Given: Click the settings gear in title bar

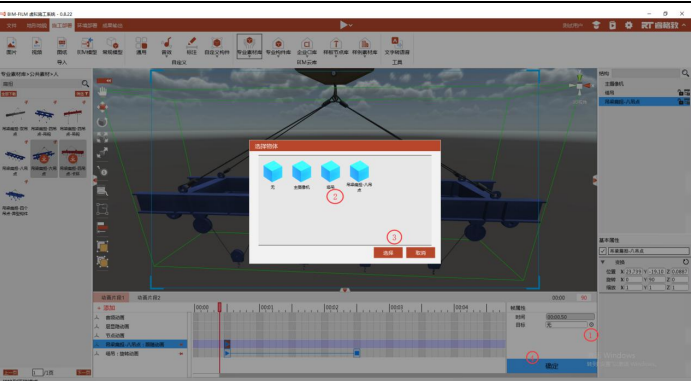Looking at the screenshot, I should click(628, 25).
